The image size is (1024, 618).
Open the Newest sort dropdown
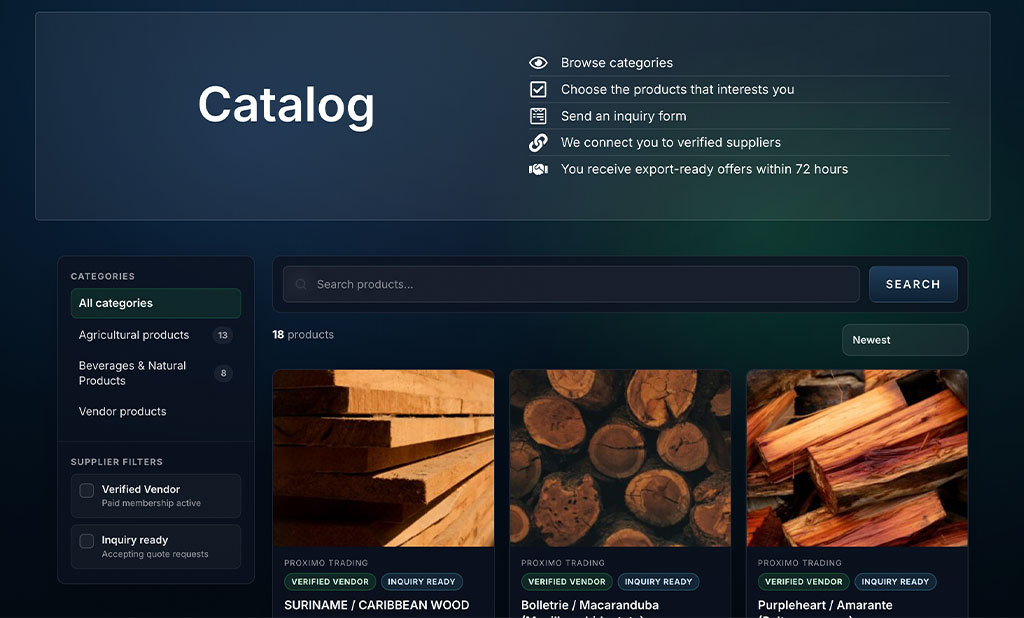905,340
